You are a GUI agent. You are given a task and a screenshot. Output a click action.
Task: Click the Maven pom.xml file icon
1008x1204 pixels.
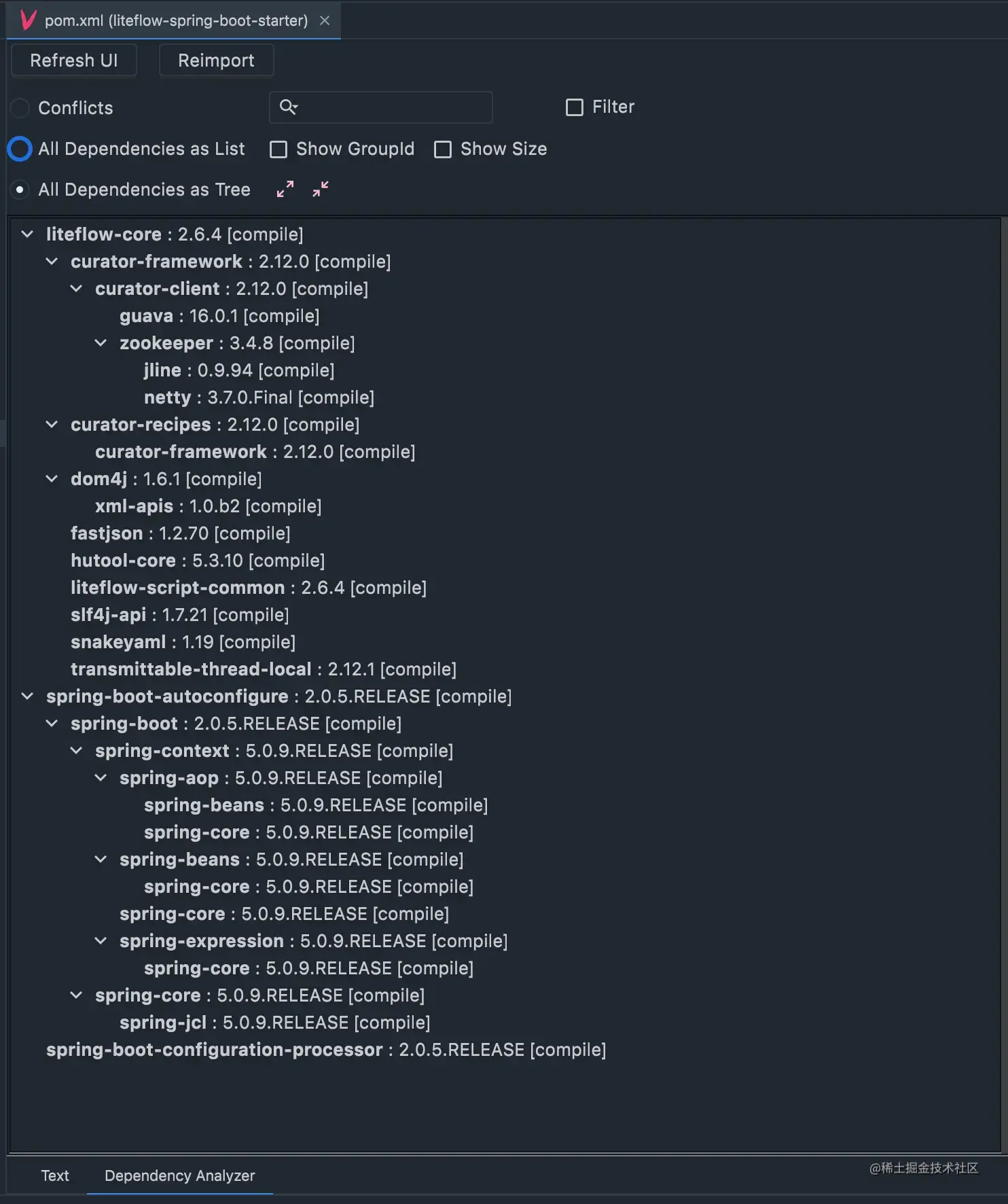pos(28,20)
